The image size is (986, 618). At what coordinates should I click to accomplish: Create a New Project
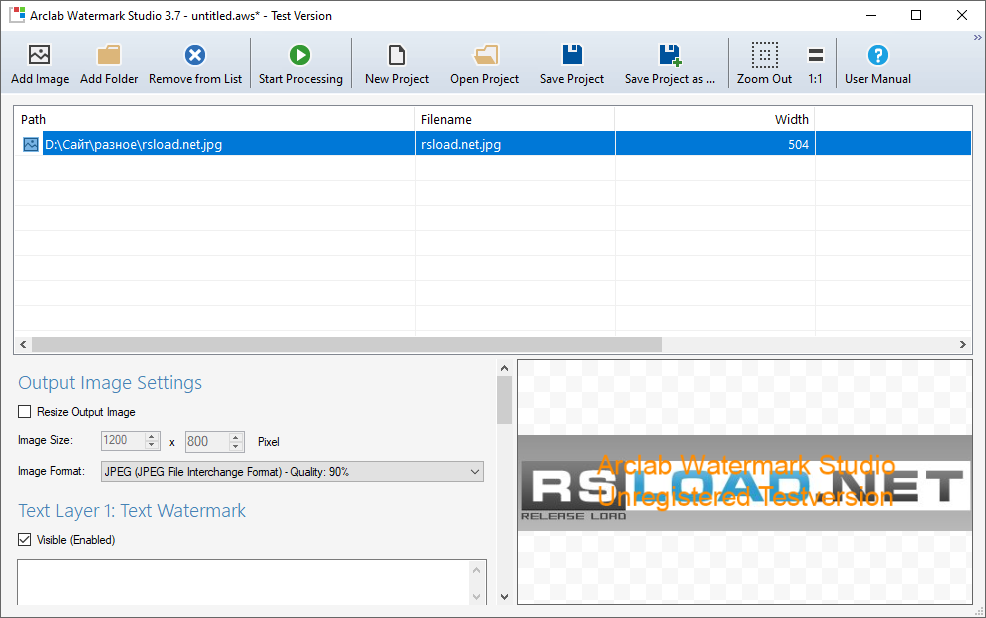pos(397,63)
